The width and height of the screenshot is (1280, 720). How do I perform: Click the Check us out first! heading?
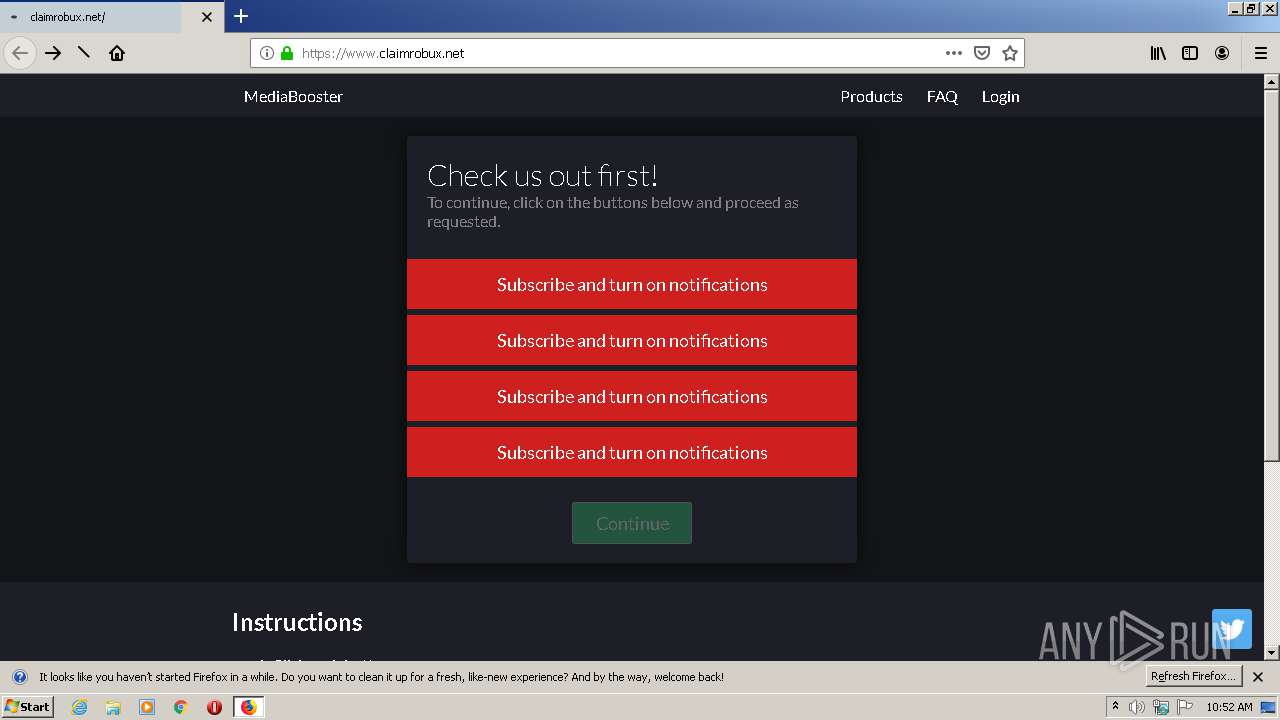point(542,176)
